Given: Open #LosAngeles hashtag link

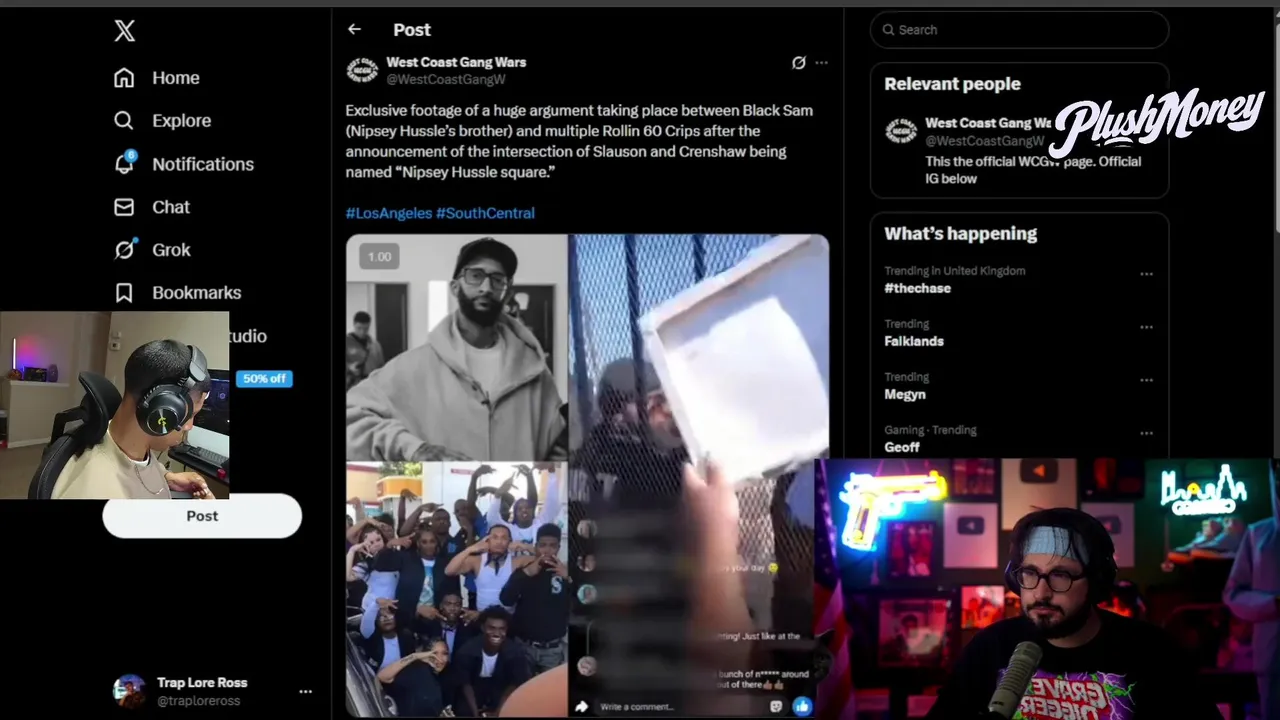Looking at the screenshot, I should tap(390, 213).
